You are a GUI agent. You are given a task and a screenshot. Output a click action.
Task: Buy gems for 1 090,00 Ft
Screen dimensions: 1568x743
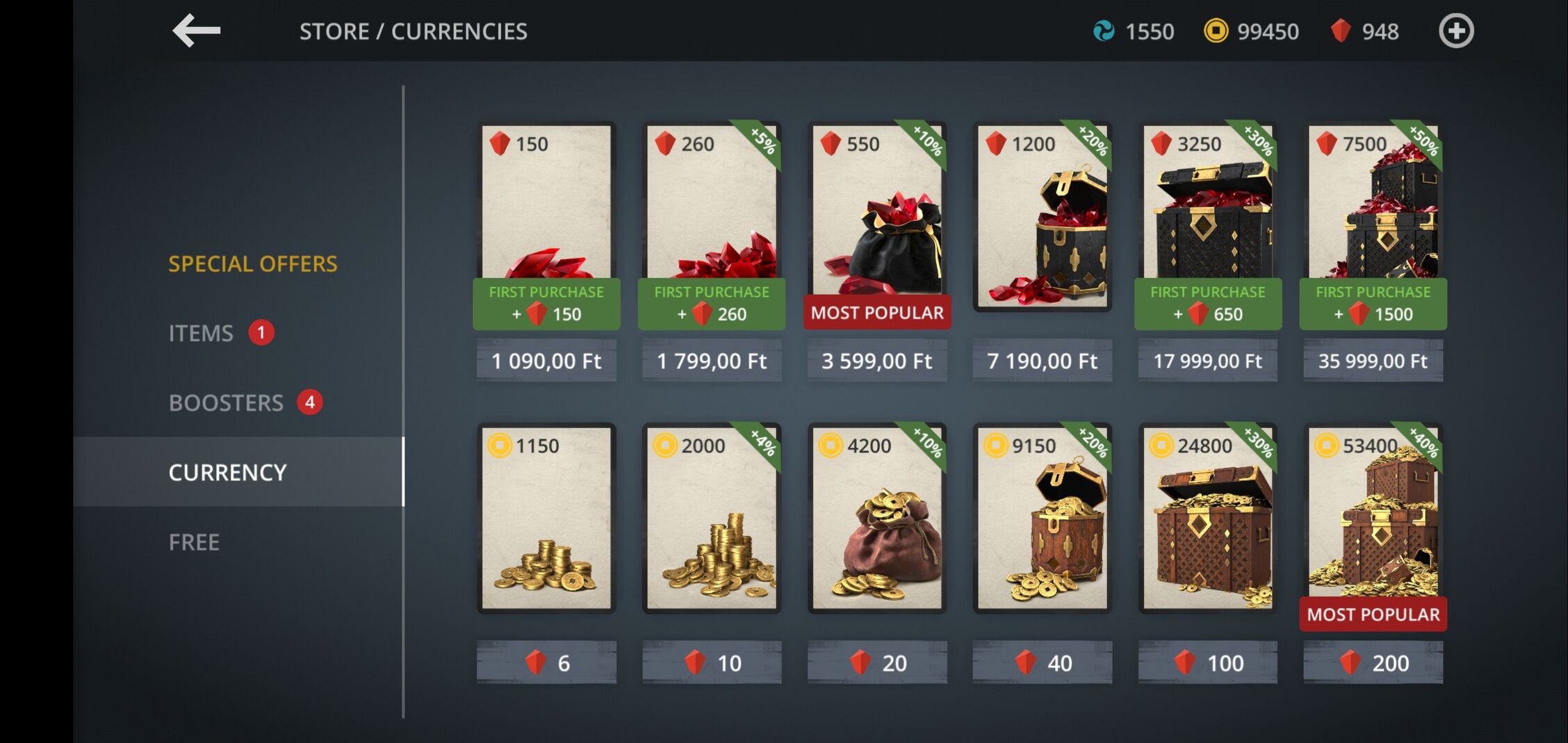coord(546,361)
